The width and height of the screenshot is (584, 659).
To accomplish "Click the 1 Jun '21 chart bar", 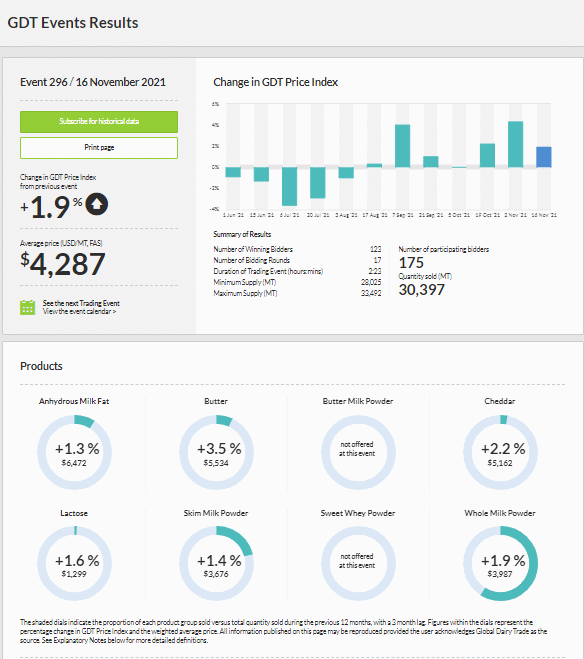I will click(233, 172).
